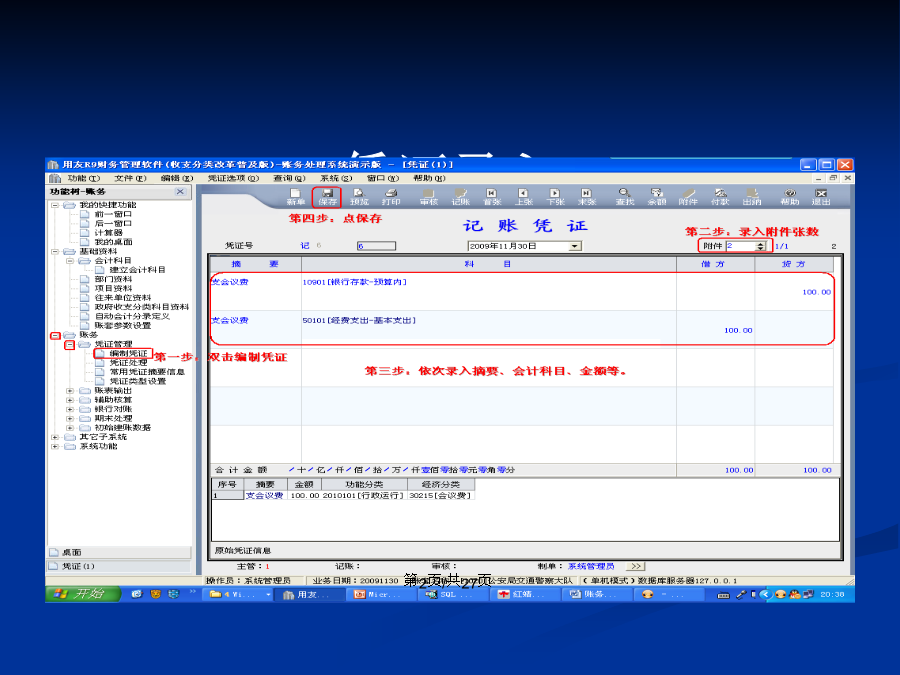Select 凭证处理 in function tree
Viewport: 900px width, 675px height.
[129, 363]
